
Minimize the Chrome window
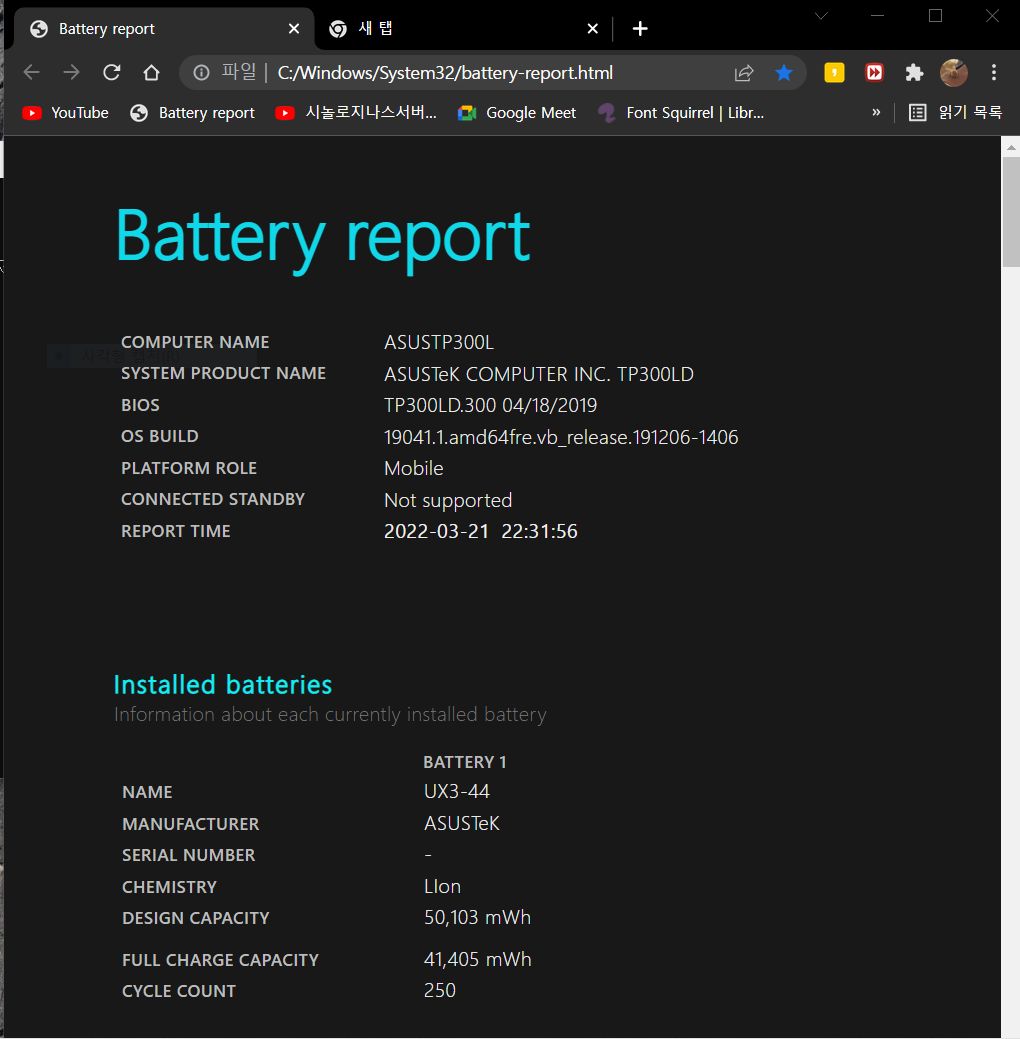[x=878, y=16]
